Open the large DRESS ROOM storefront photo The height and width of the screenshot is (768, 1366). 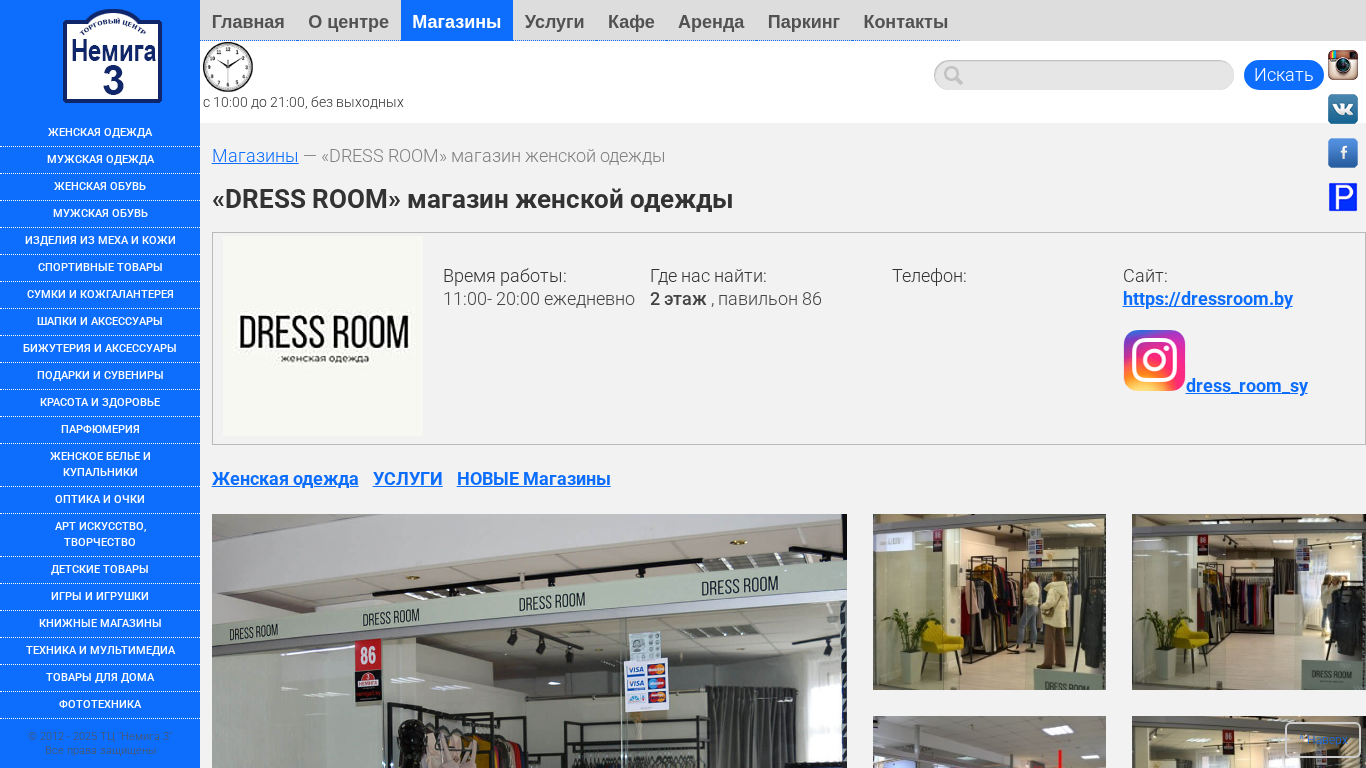tap(529, 641)
